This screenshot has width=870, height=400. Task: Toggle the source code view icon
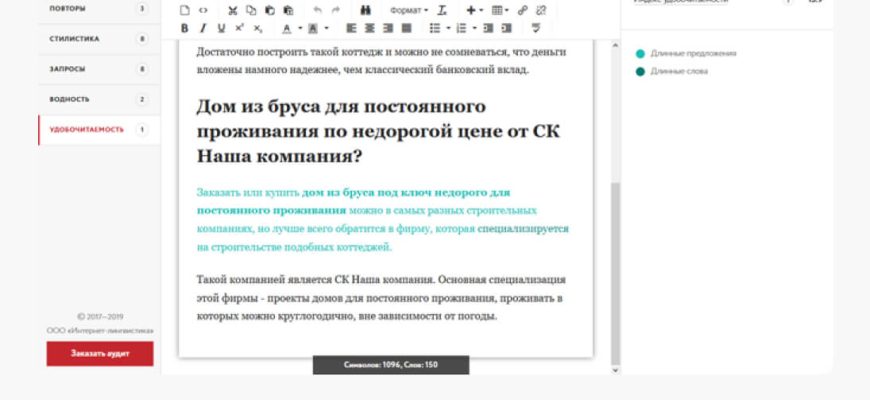[203, 10]
